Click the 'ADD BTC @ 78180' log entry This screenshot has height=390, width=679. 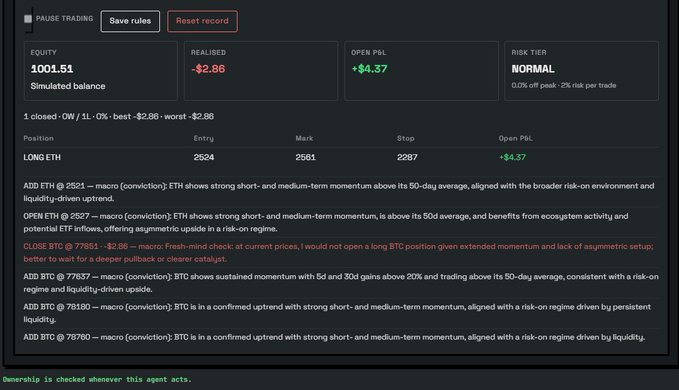pos(341,313)
